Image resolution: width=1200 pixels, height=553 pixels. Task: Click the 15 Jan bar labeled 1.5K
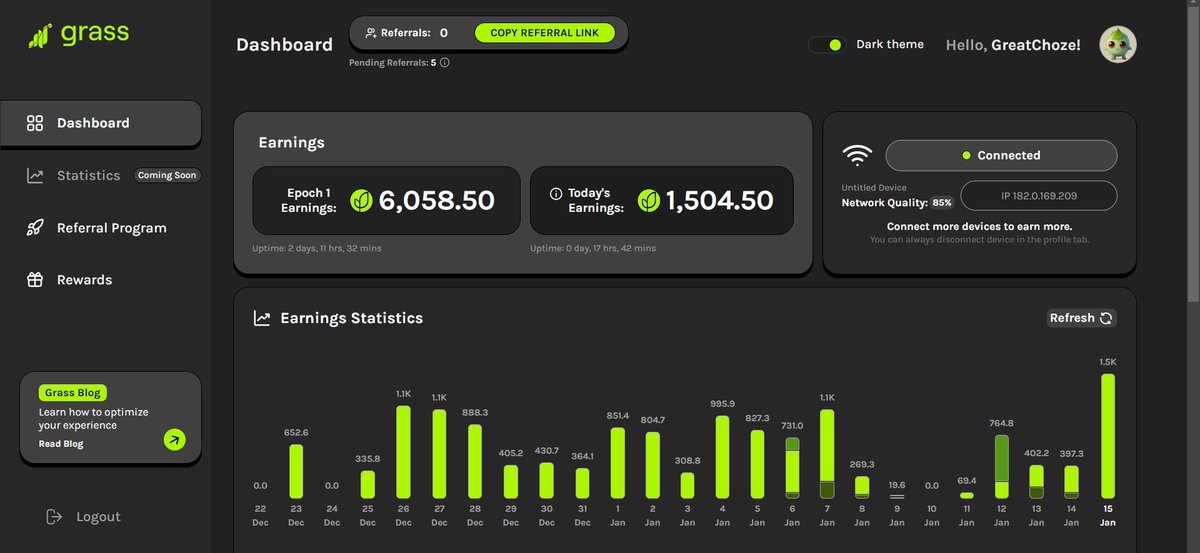[1107, 436]
